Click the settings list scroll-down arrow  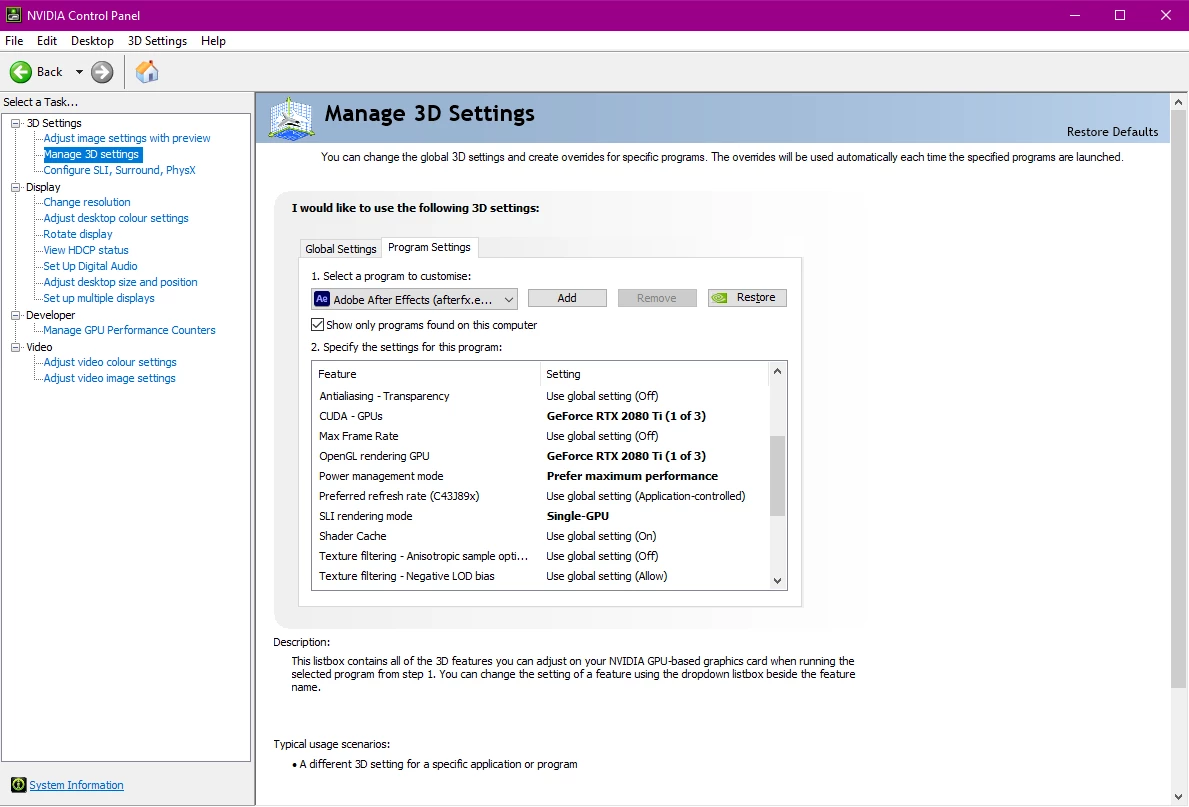777,581
